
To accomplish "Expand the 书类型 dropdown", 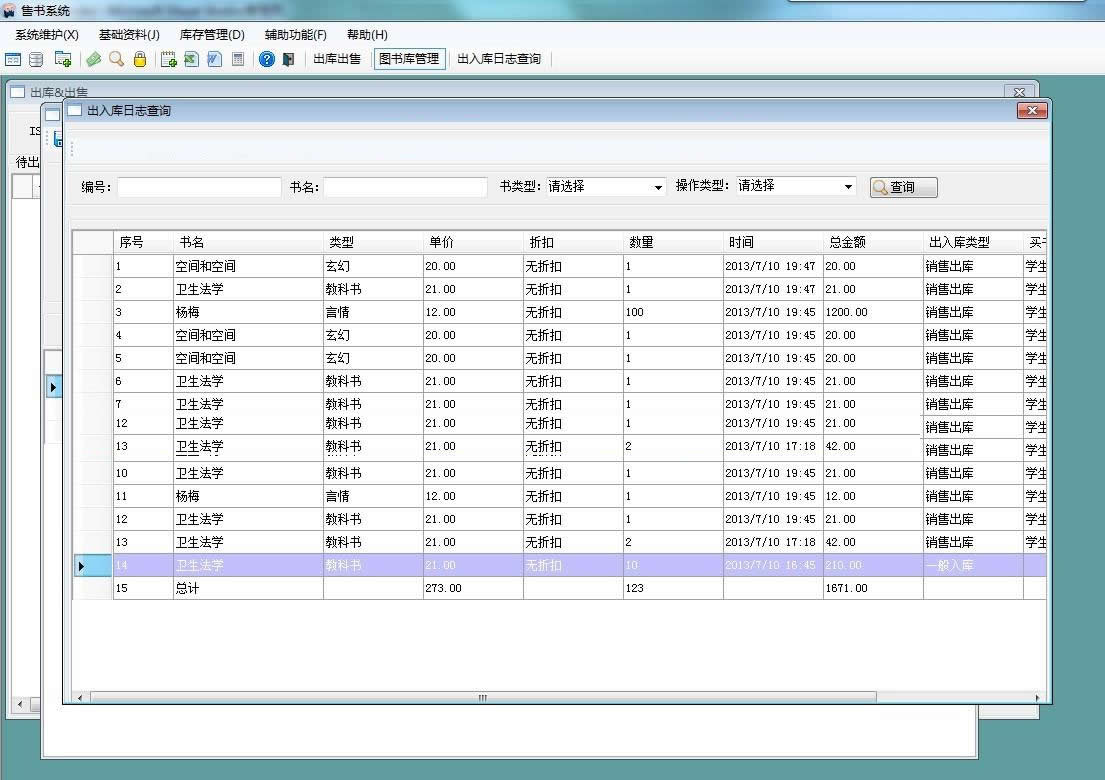I will pyautogui.click(x=658, y=187).
